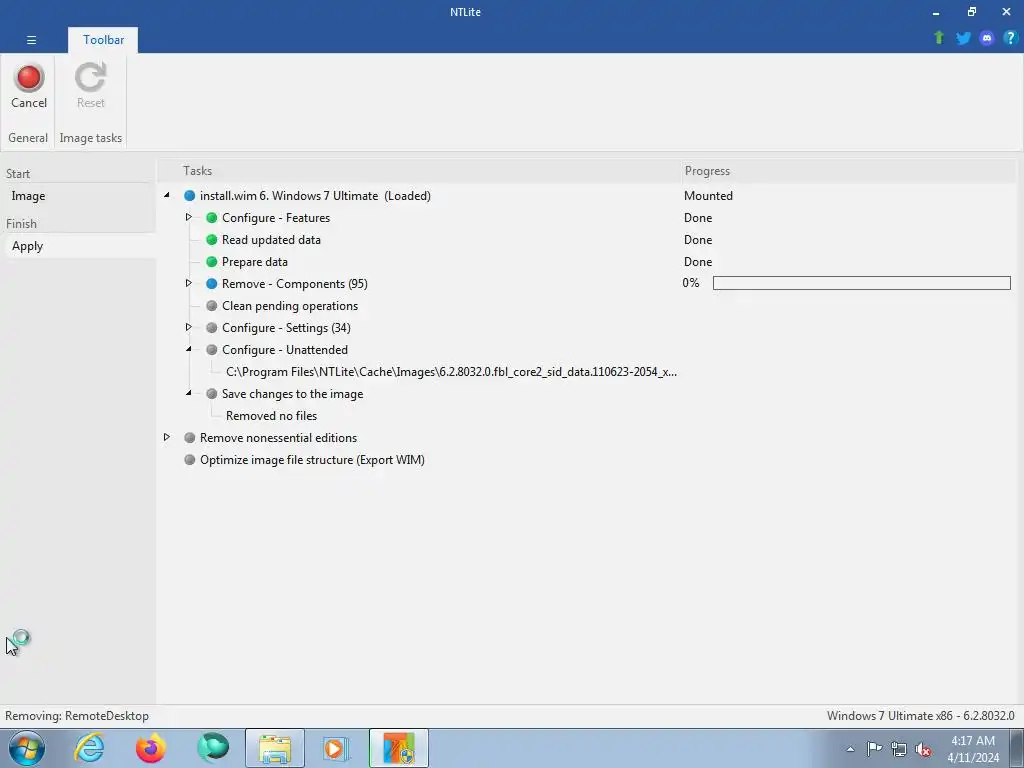This screenshot has width=1024, height=768.
Task: Click 'Mounted' progress status text
Action: (708, 196)
